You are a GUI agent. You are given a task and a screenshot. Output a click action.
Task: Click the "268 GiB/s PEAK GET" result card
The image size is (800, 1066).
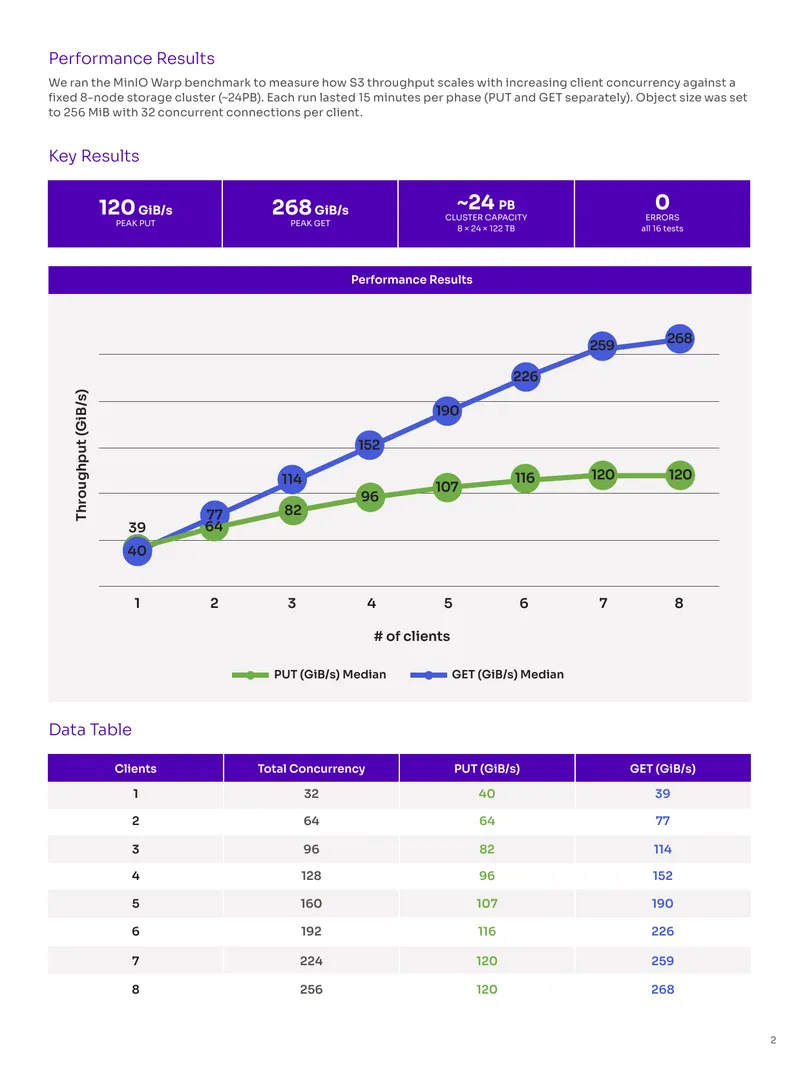click(310, 213)
